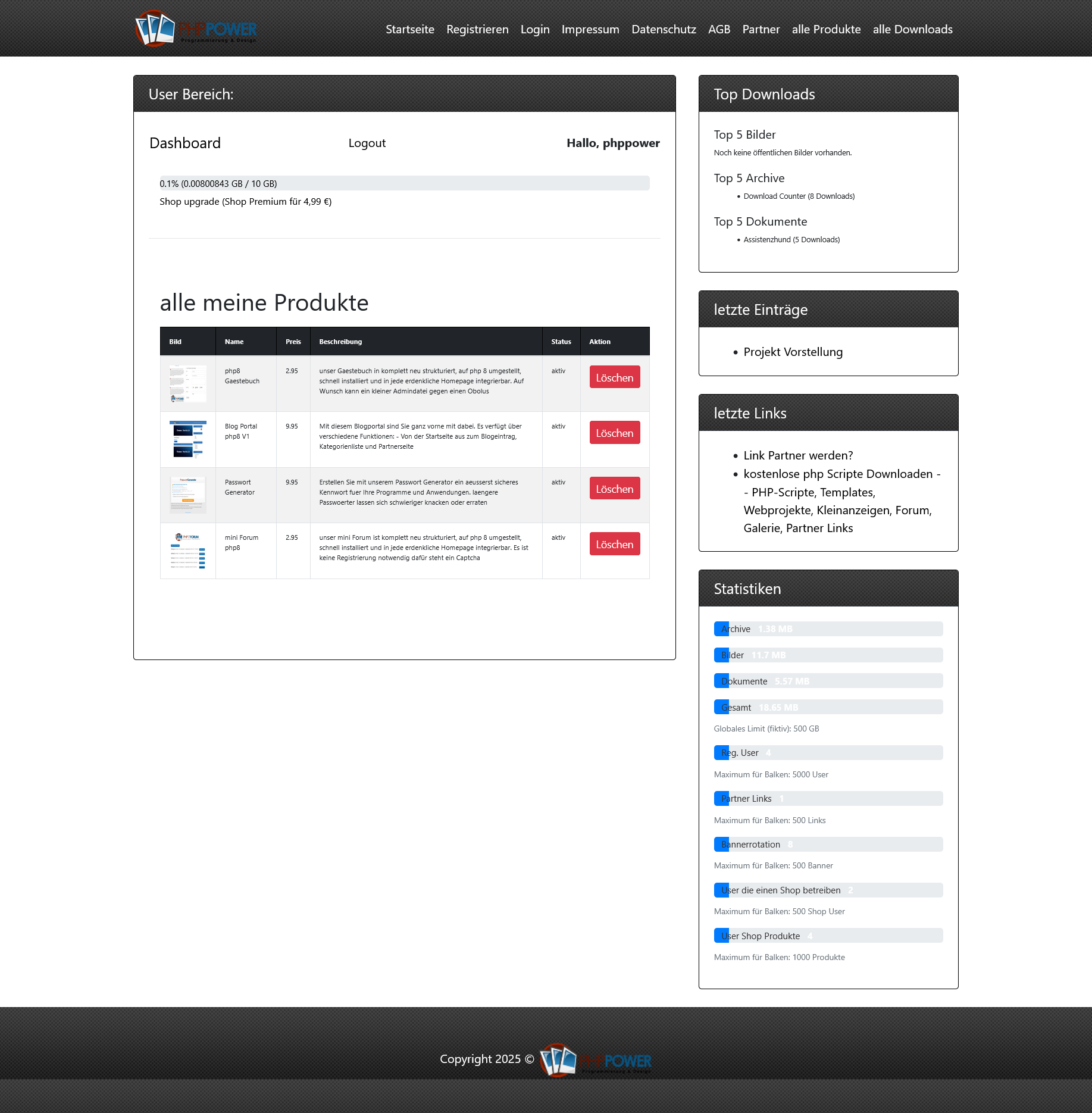Open the alle Produkte menu item
1092x1113 pixels.
click(x=826, y=29)
